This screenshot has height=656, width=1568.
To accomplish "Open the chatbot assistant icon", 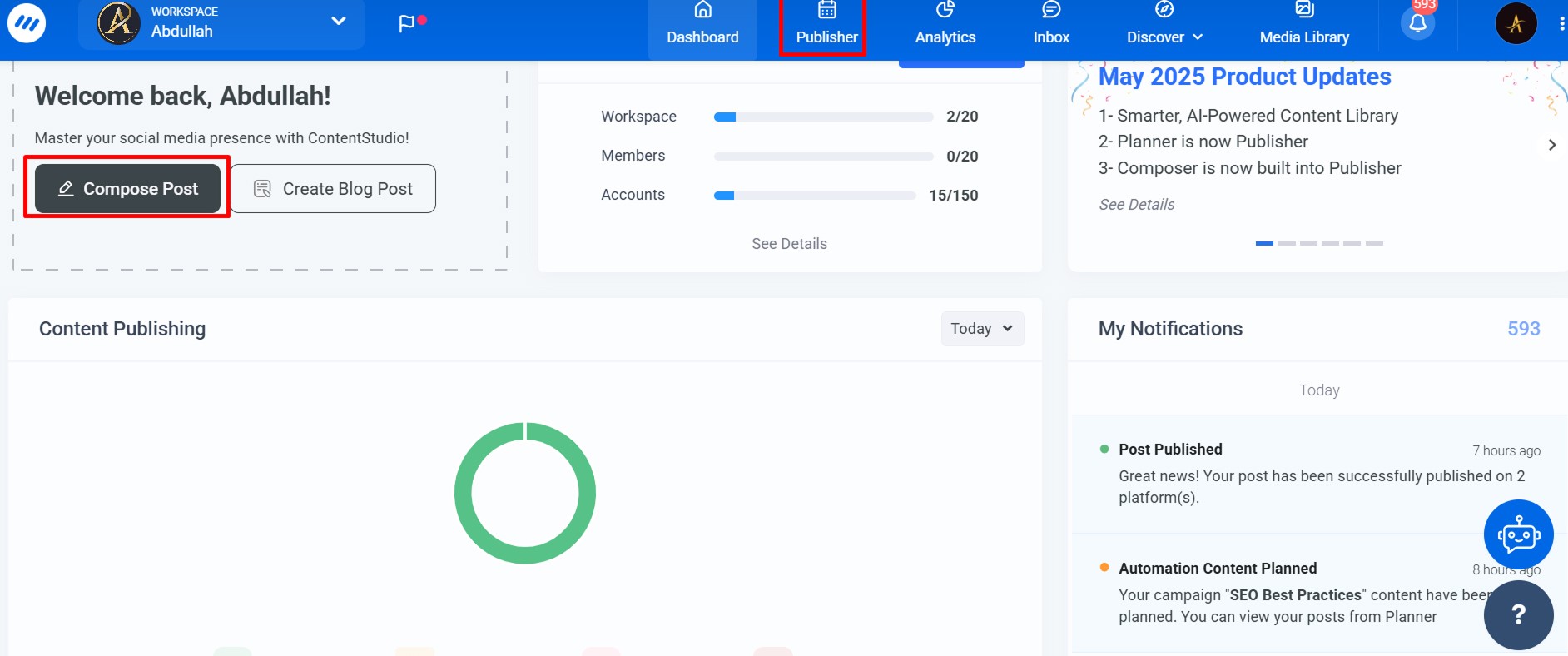I will 1518,534.
